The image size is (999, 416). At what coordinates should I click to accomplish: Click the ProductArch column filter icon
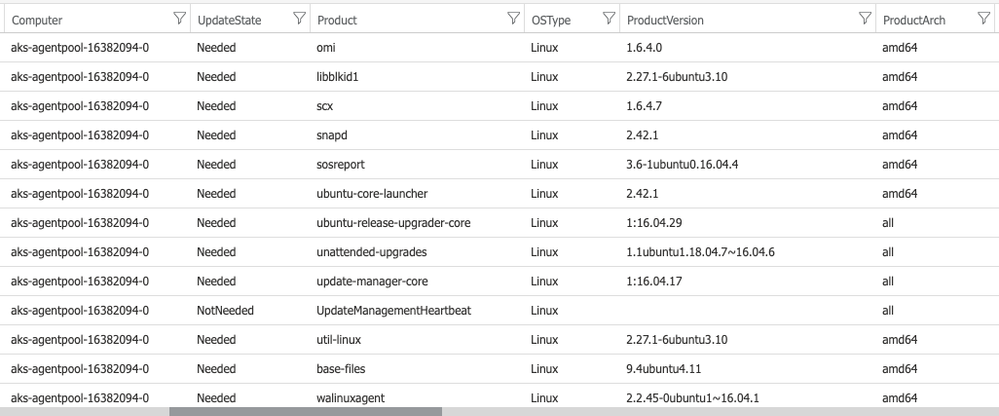point(983,19)
